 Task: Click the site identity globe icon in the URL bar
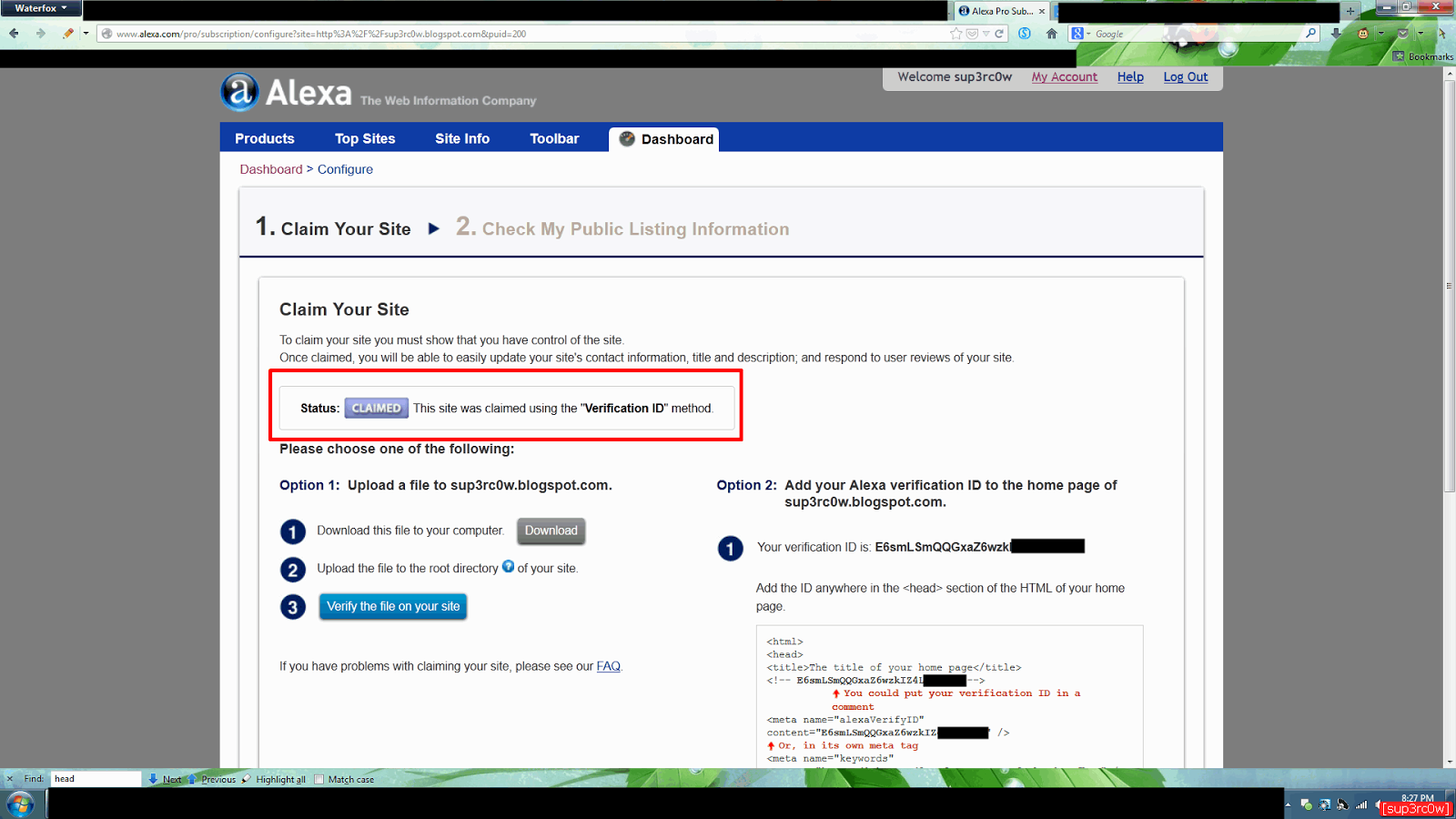tap(106, 34)
